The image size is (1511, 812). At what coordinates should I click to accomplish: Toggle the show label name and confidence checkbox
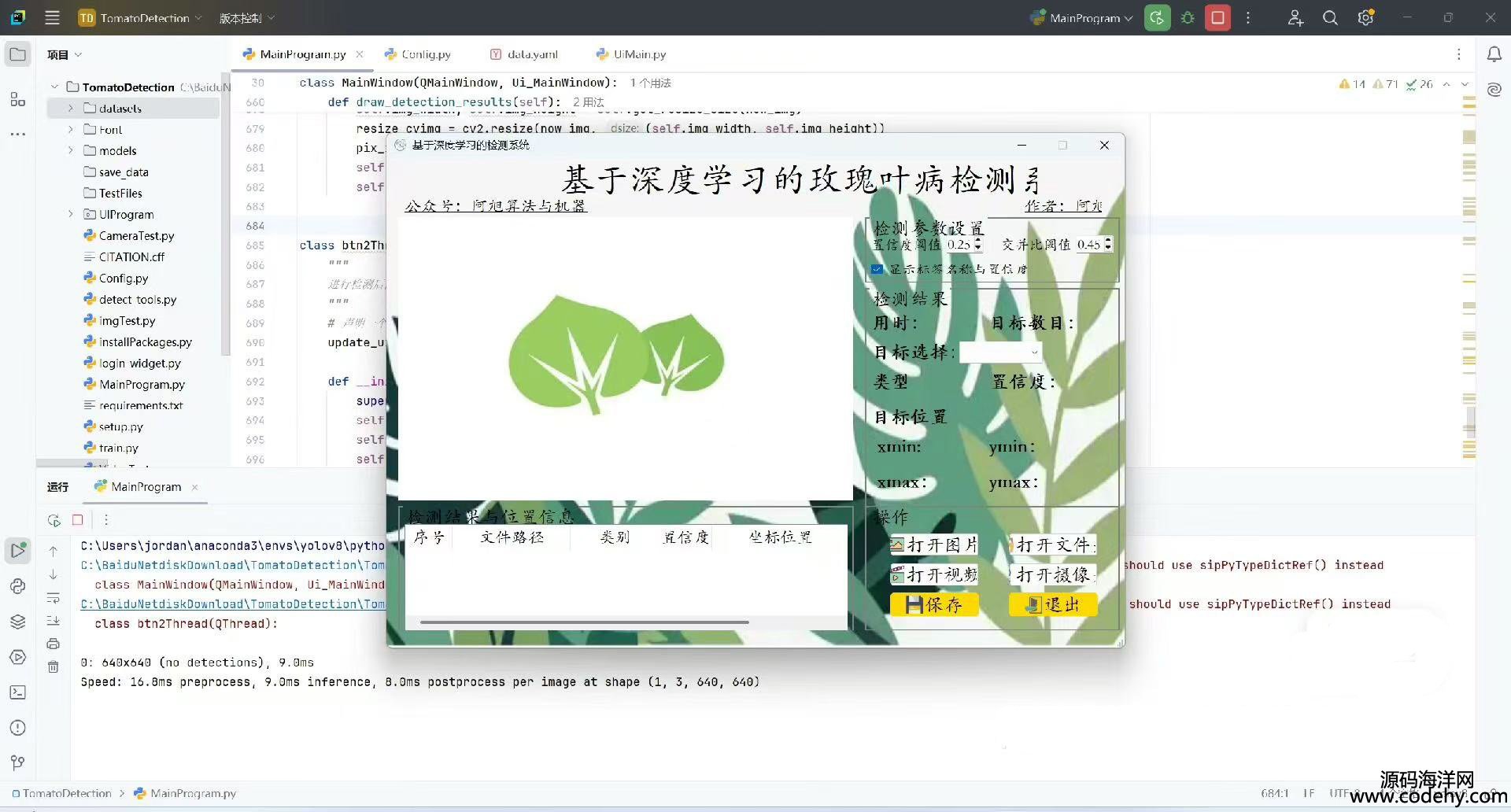[x=877, y=269]
